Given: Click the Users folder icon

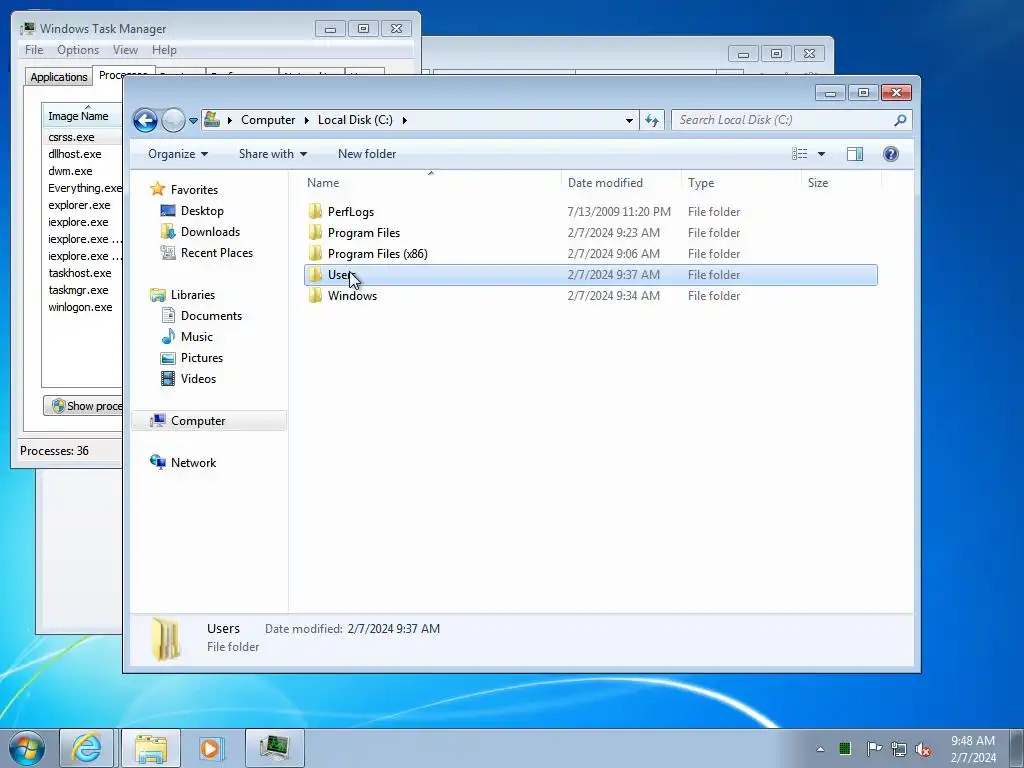Looking at the screenshot, I should click(315, 274).
